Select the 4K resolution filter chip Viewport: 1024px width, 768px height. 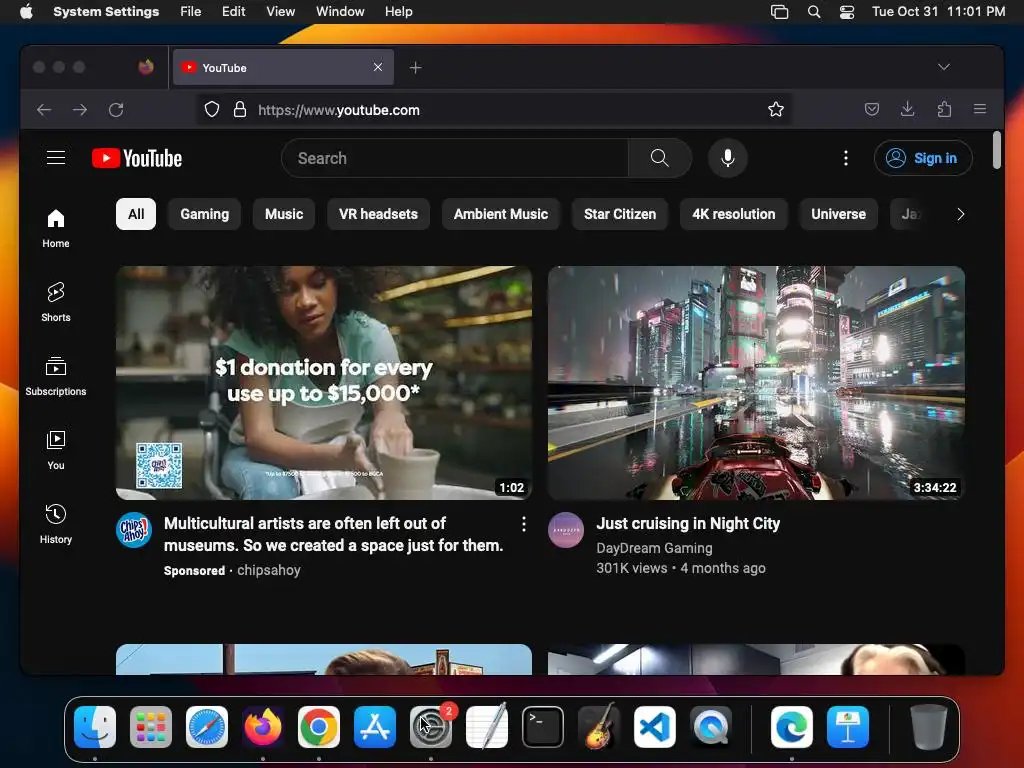(733, 214)
